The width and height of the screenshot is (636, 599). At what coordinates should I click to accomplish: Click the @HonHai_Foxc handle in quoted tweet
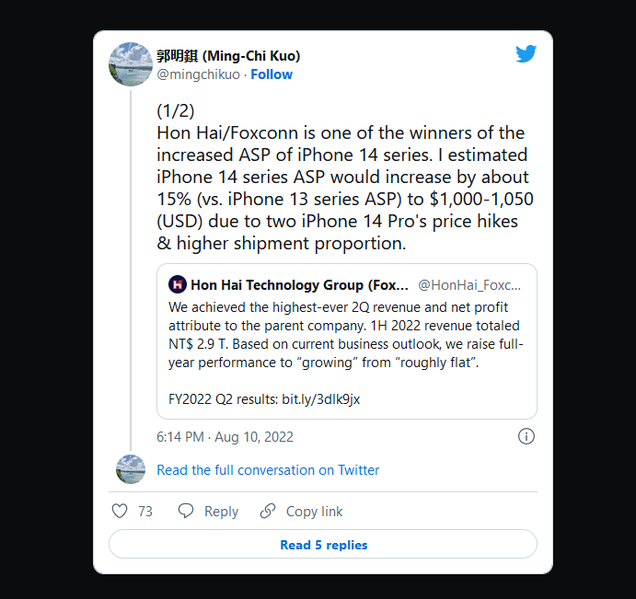469,285
